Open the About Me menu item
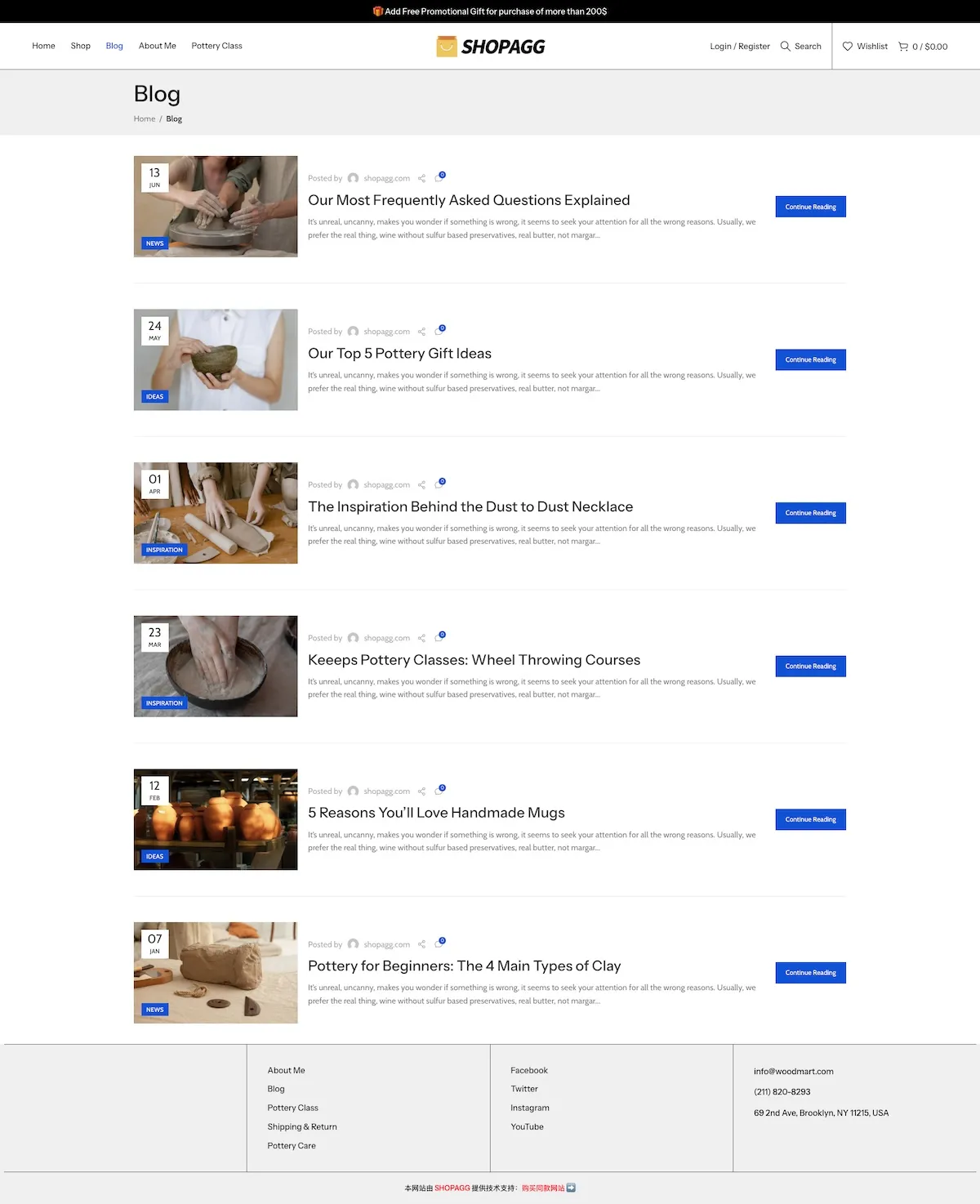 tap(158, 46)
